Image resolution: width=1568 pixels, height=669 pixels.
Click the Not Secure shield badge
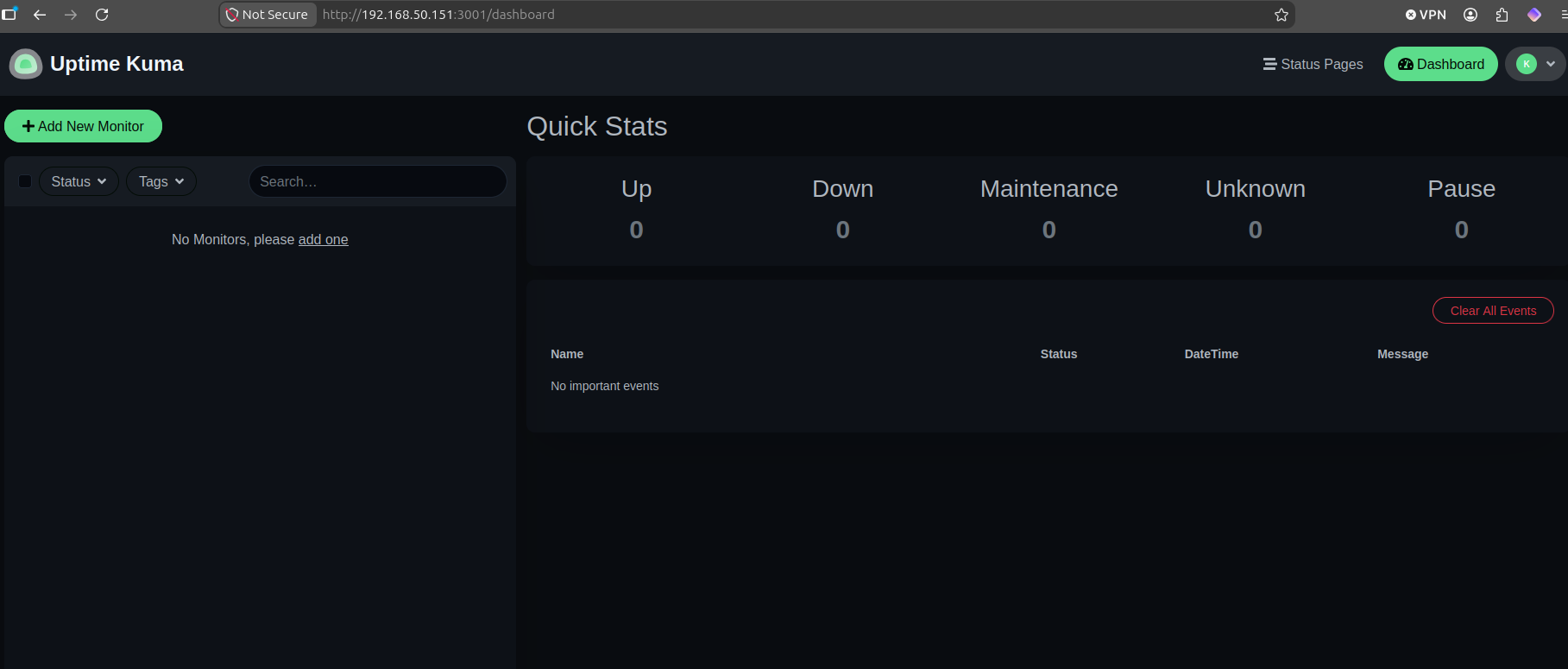click(268, 15)
